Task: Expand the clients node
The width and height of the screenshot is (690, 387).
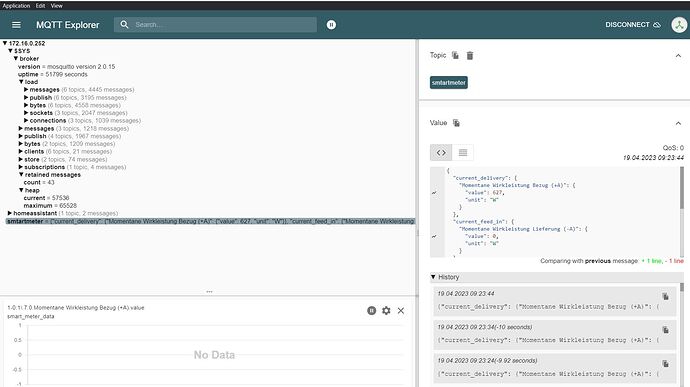Action: click(x=21, y=151)
